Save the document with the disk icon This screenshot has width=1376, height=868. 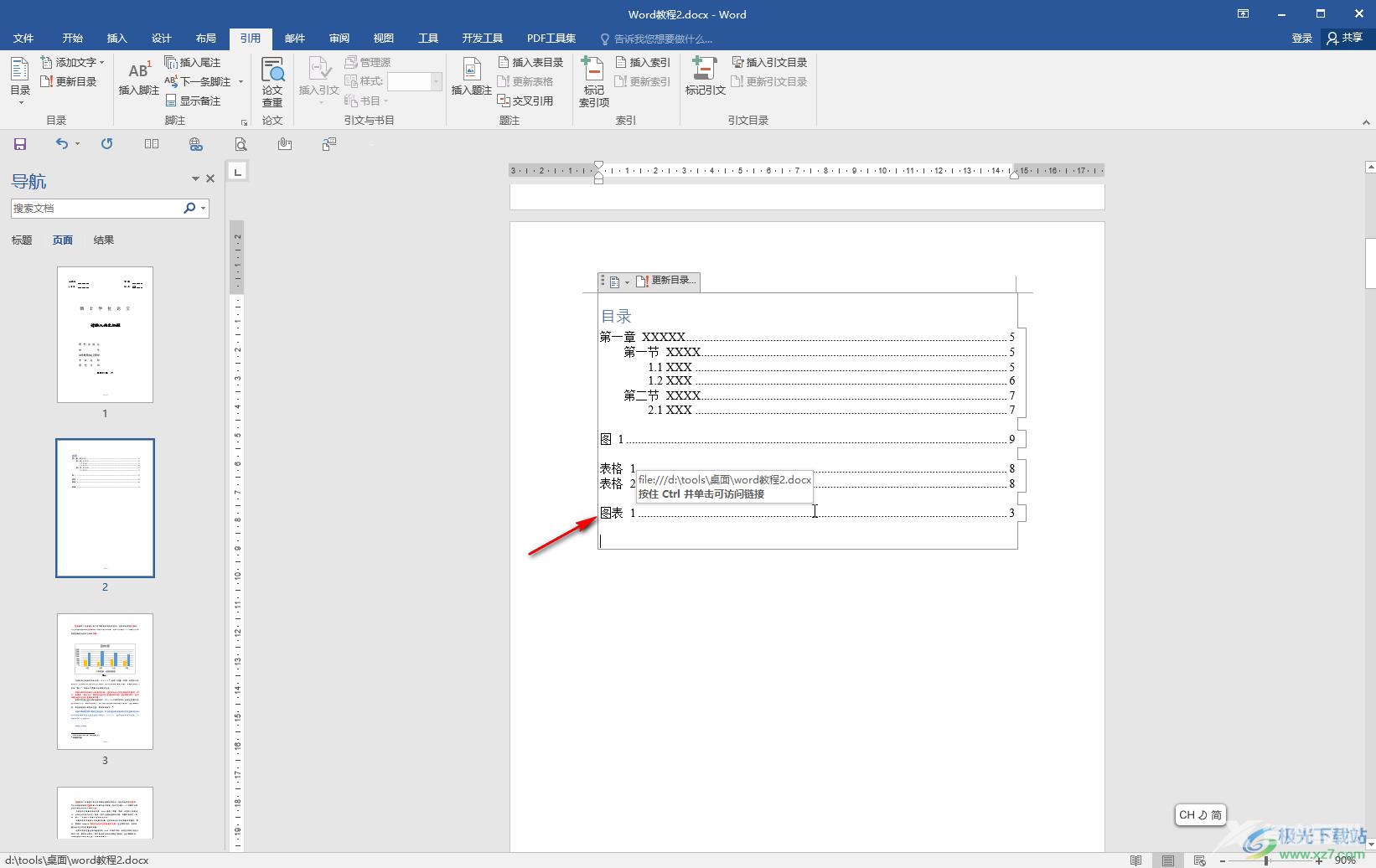(20, 144)
